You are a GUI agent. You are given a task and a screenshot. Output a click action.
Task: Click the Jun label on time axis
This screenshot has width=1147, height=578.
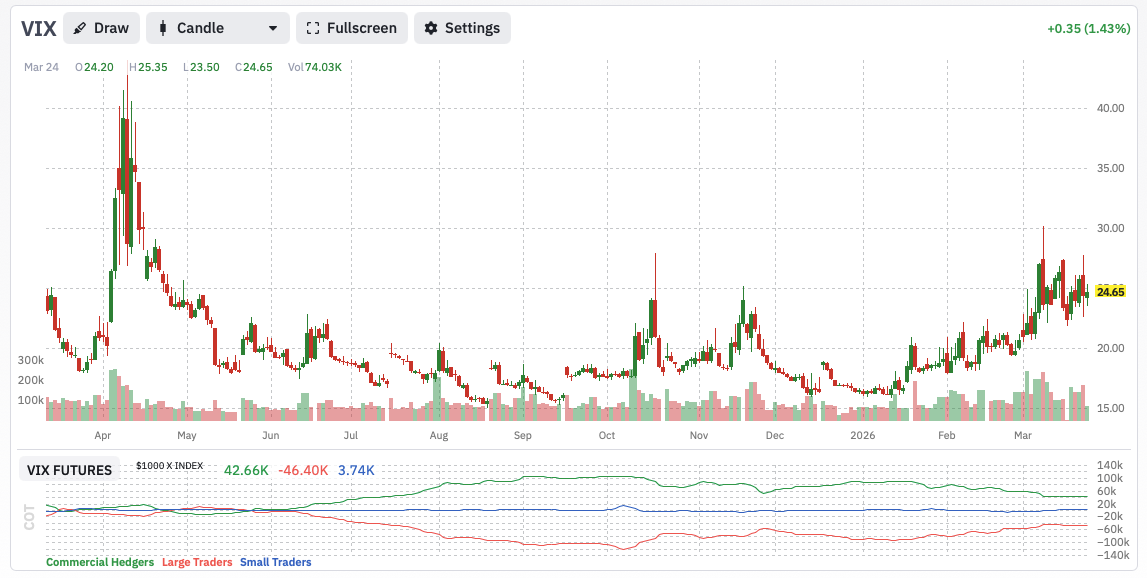coord(271,435)
